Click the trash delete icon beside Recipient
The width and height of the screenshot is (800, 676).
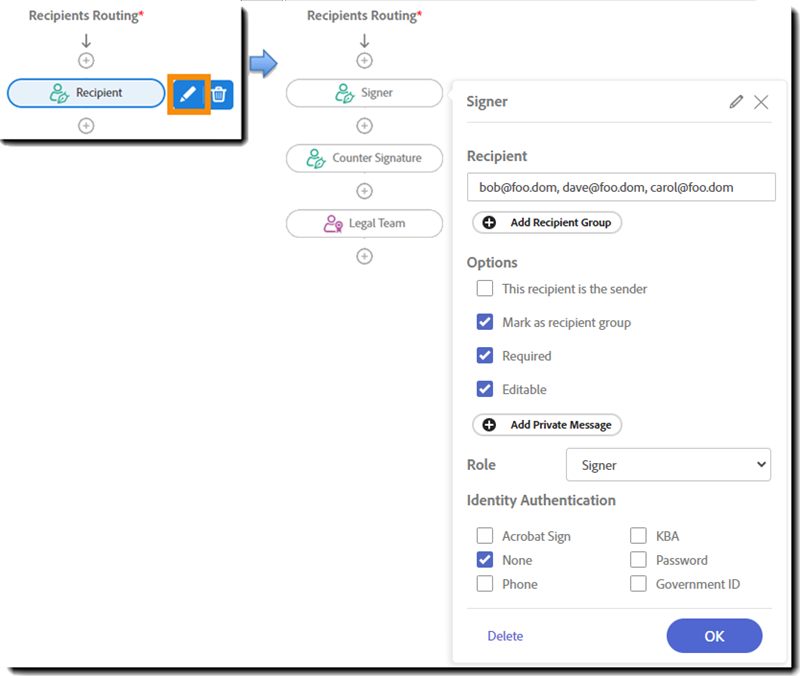pos(220,93)
